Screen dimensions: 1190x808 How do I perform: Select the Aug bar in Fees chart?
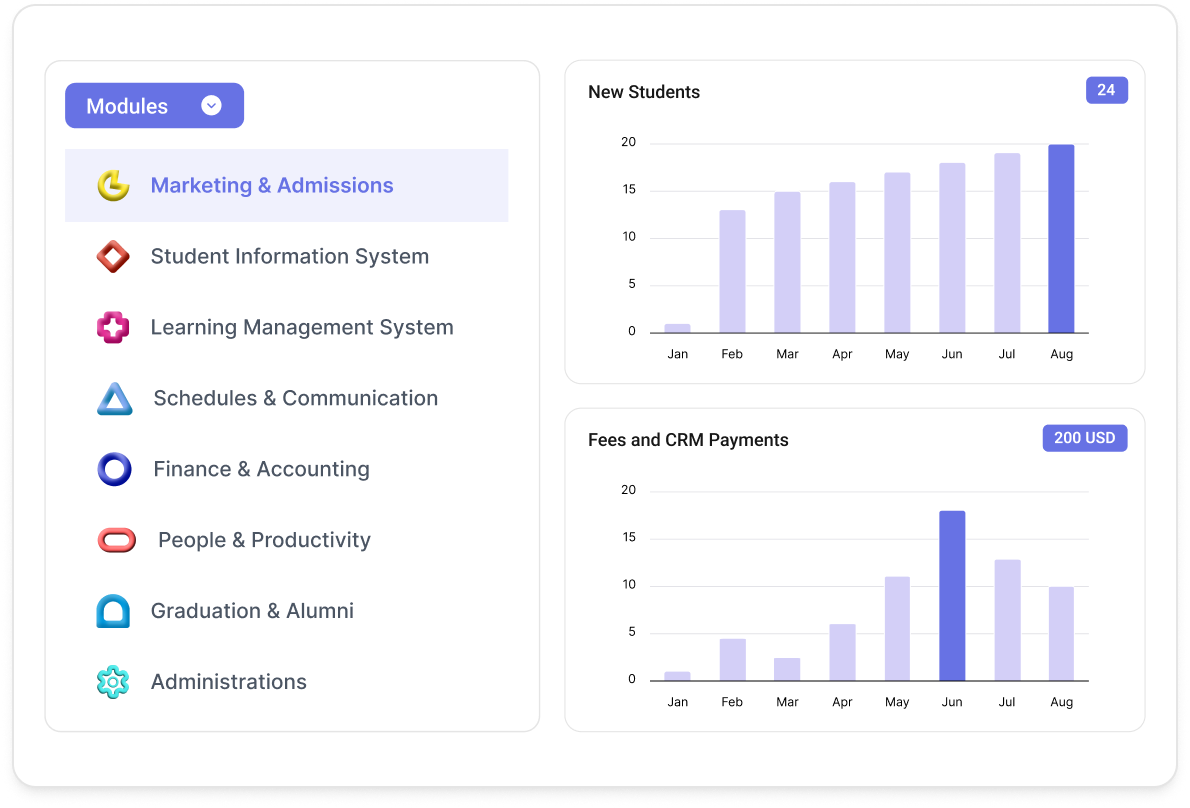click(x=1061, y=634)
